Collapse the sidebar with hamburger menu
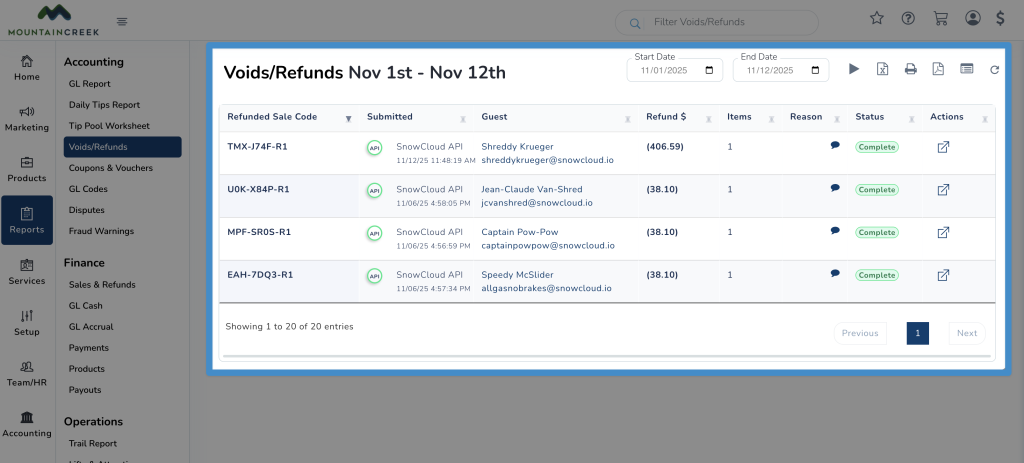This screenshot has width=1024, height=463. [x=122, y=21]
